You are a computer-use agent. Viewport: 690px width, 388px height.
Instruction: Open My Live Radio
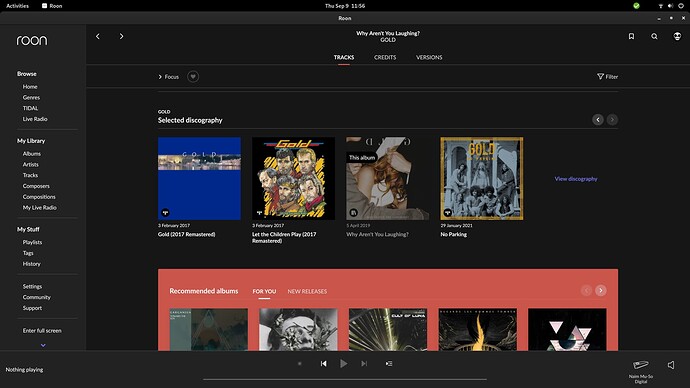coord(40,208)
